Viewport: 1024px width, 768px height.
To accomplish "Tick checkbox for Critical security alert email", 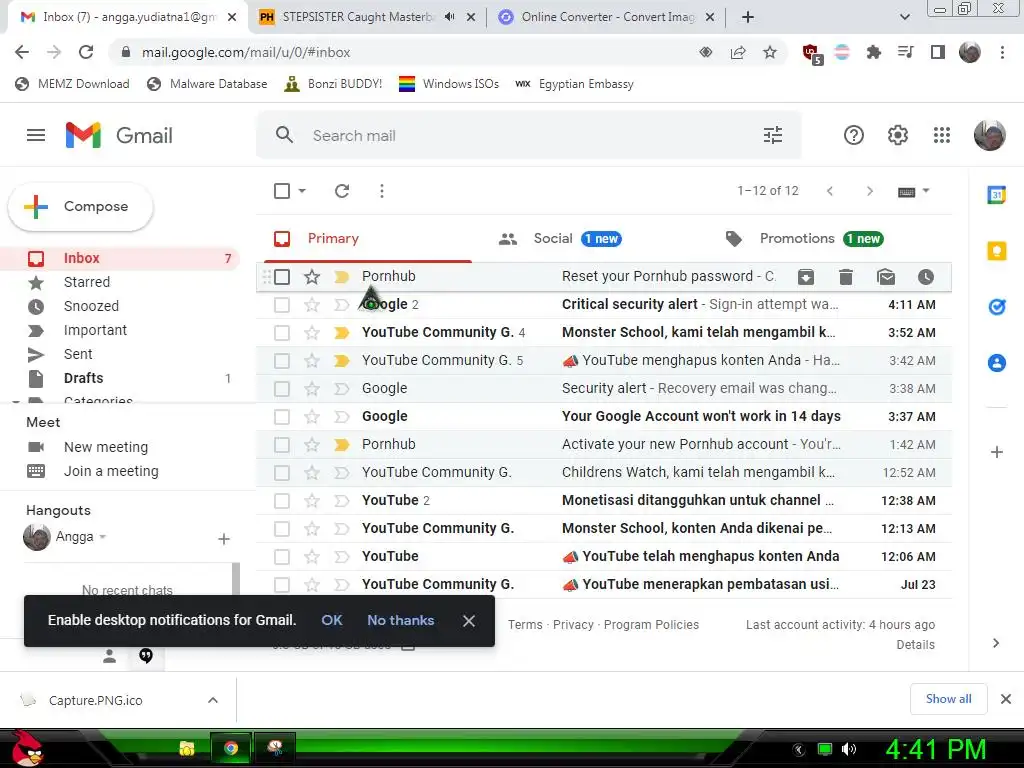I will coord(282,304).
